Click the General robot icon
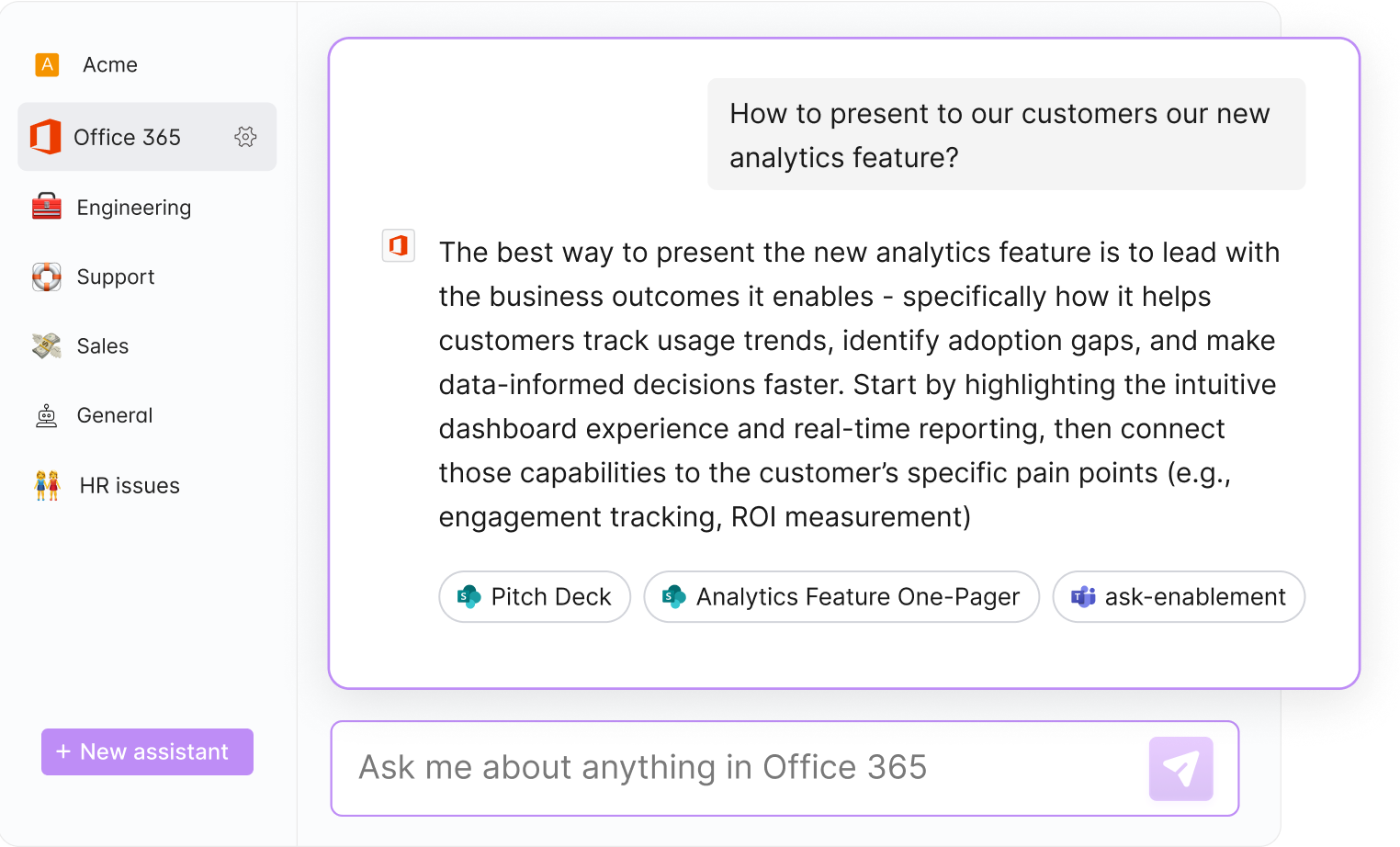Image resolution: width=1400 pixels, height=847 pixels. [x=47, y=416]
